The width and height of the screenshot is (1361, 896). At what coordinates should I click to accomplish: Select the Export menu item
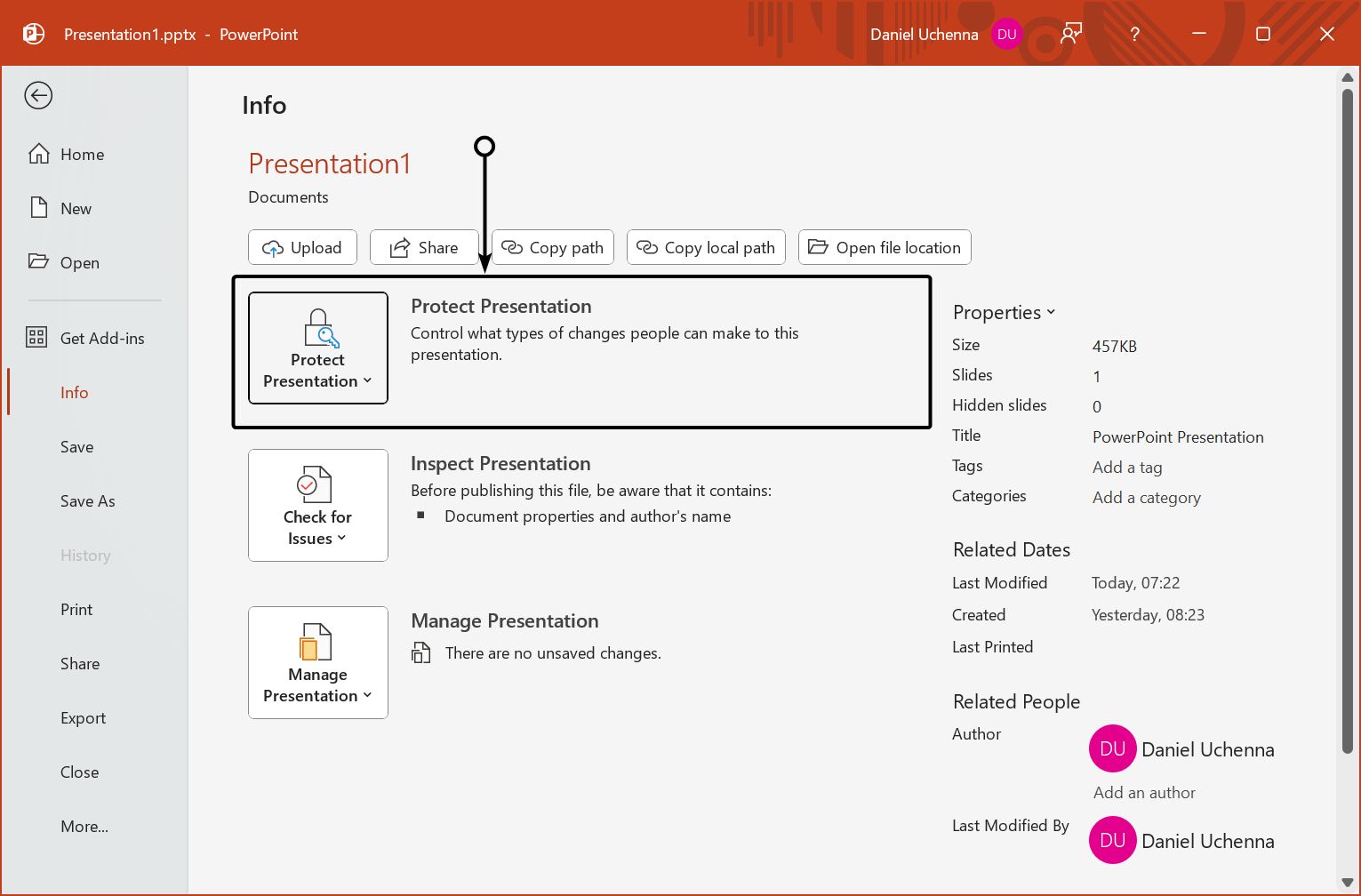pos(83,717)
